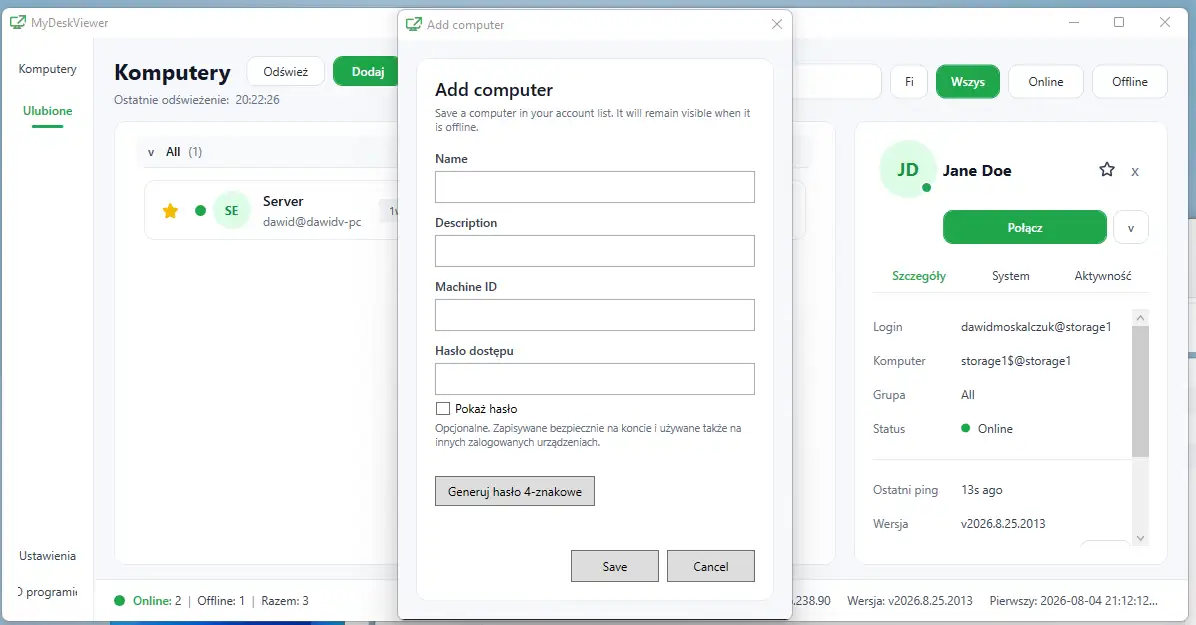
Task: Click Razem: 3 in status bar
Action: [x=285, y=601]
